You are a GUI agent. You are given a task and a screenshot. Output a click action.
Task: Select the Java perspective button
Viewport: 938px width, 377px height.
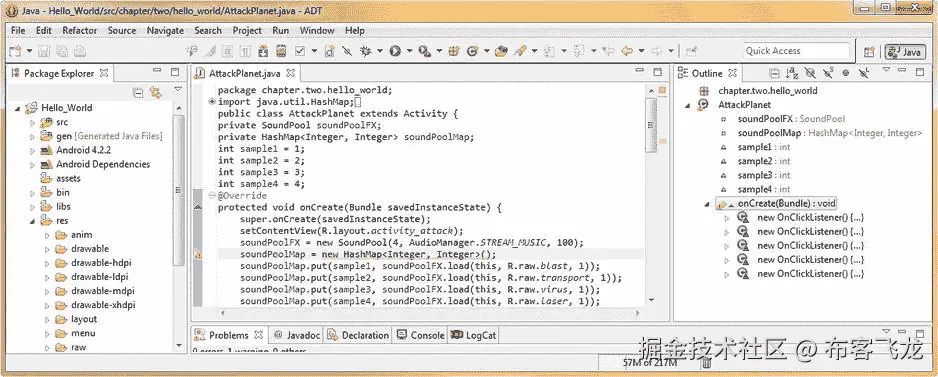pos(904,52)
